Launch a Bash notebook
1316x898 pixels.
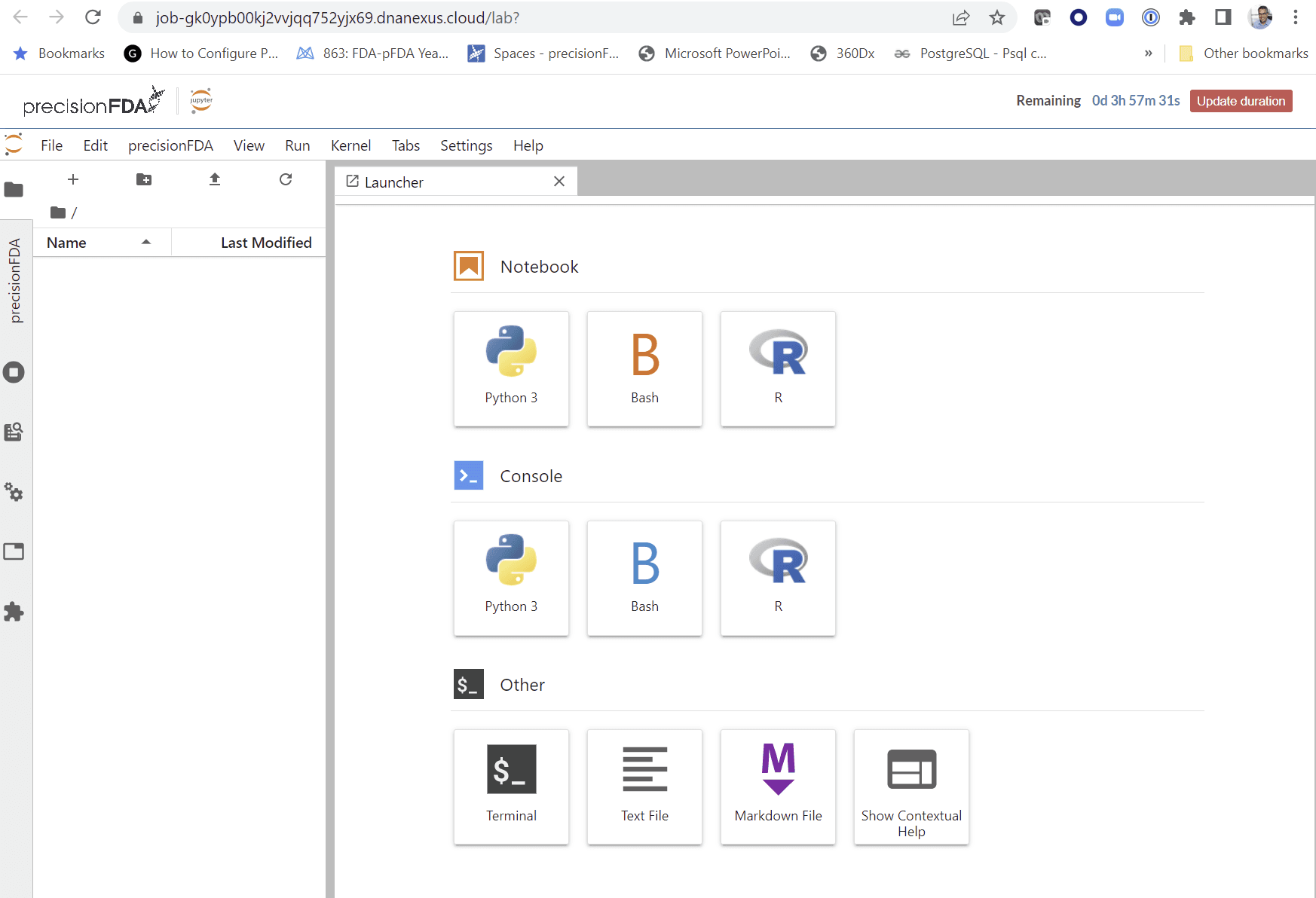pos(644,368)
